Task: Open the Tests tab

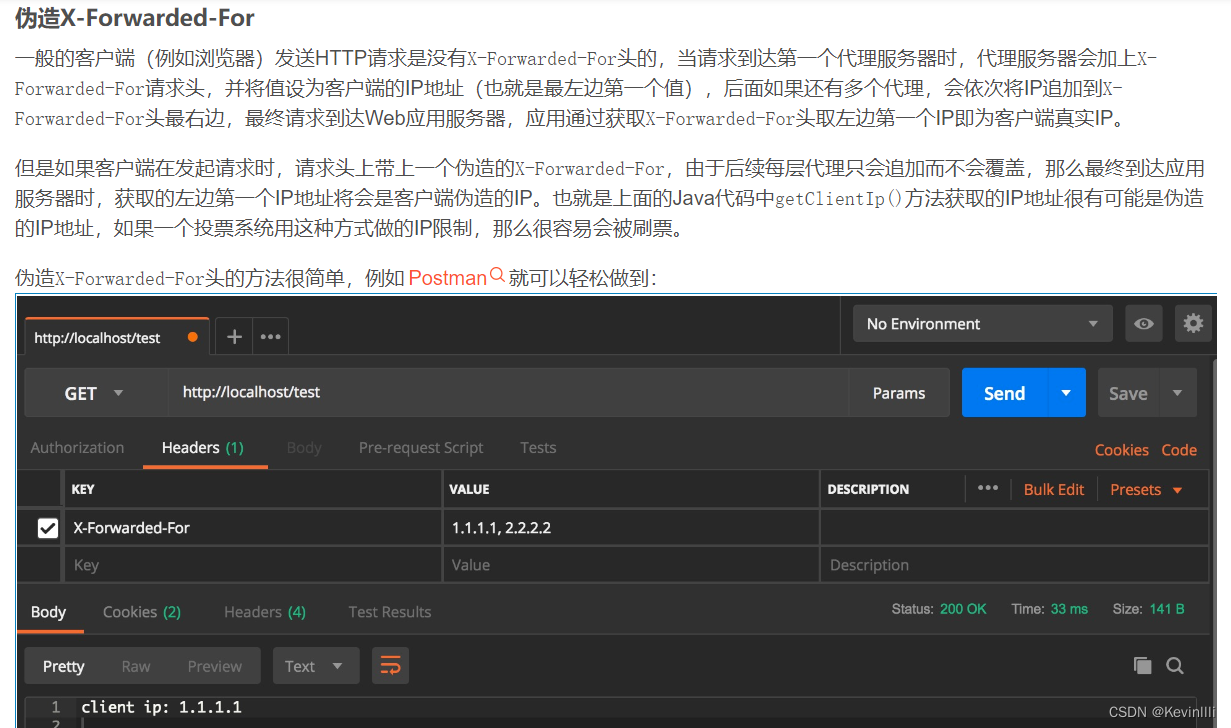Action: 538,448
